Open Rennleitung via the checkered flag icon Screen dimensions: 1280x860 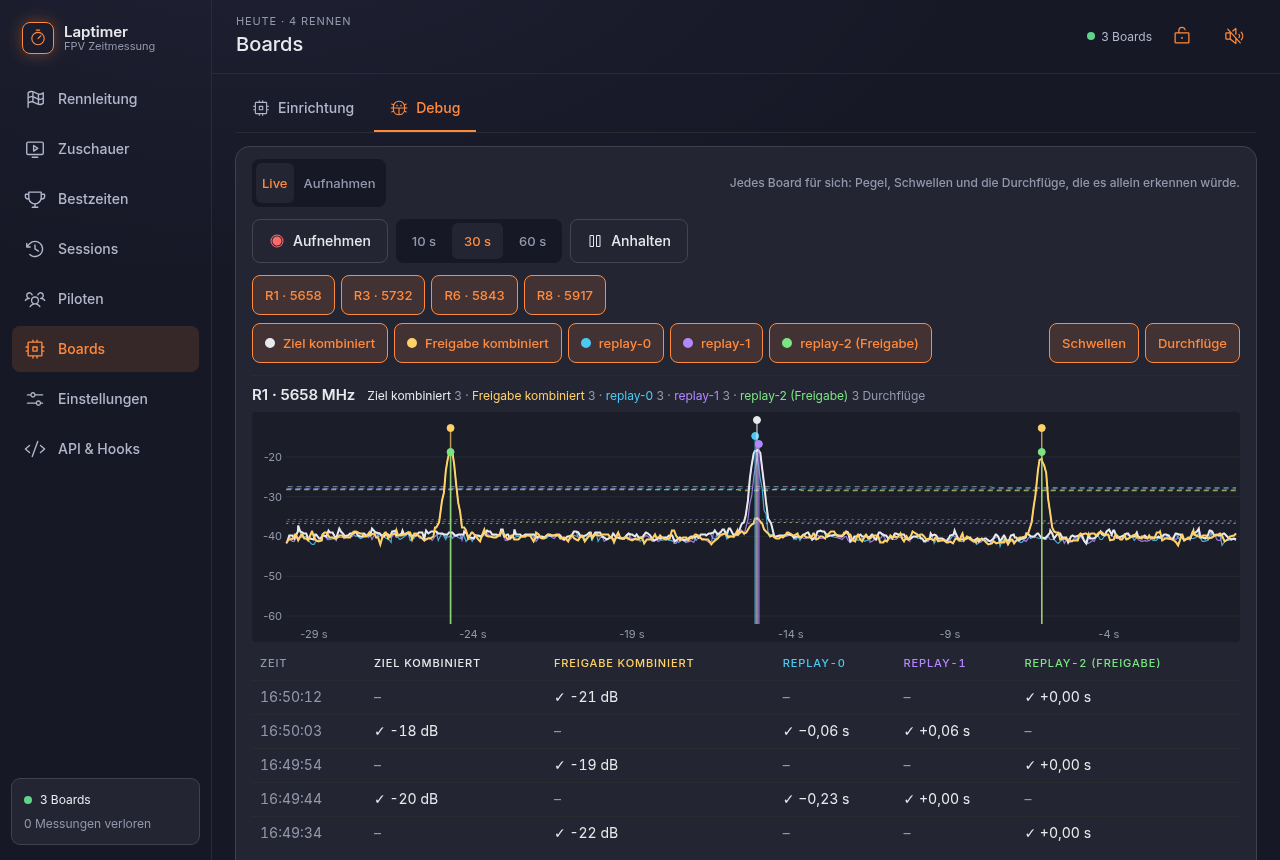point(35,99)
